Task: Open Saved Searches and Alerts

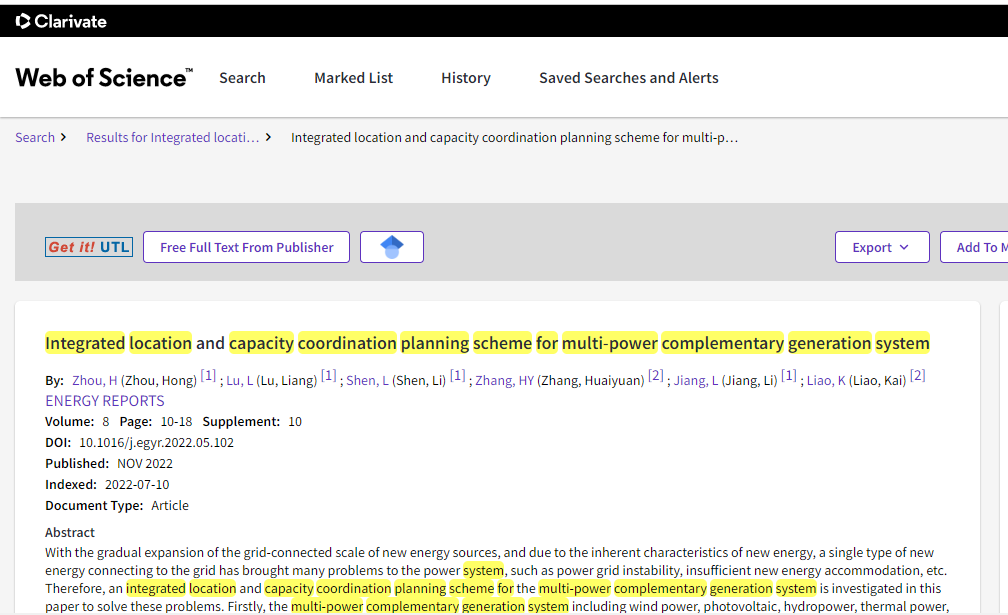Action: 629,78
